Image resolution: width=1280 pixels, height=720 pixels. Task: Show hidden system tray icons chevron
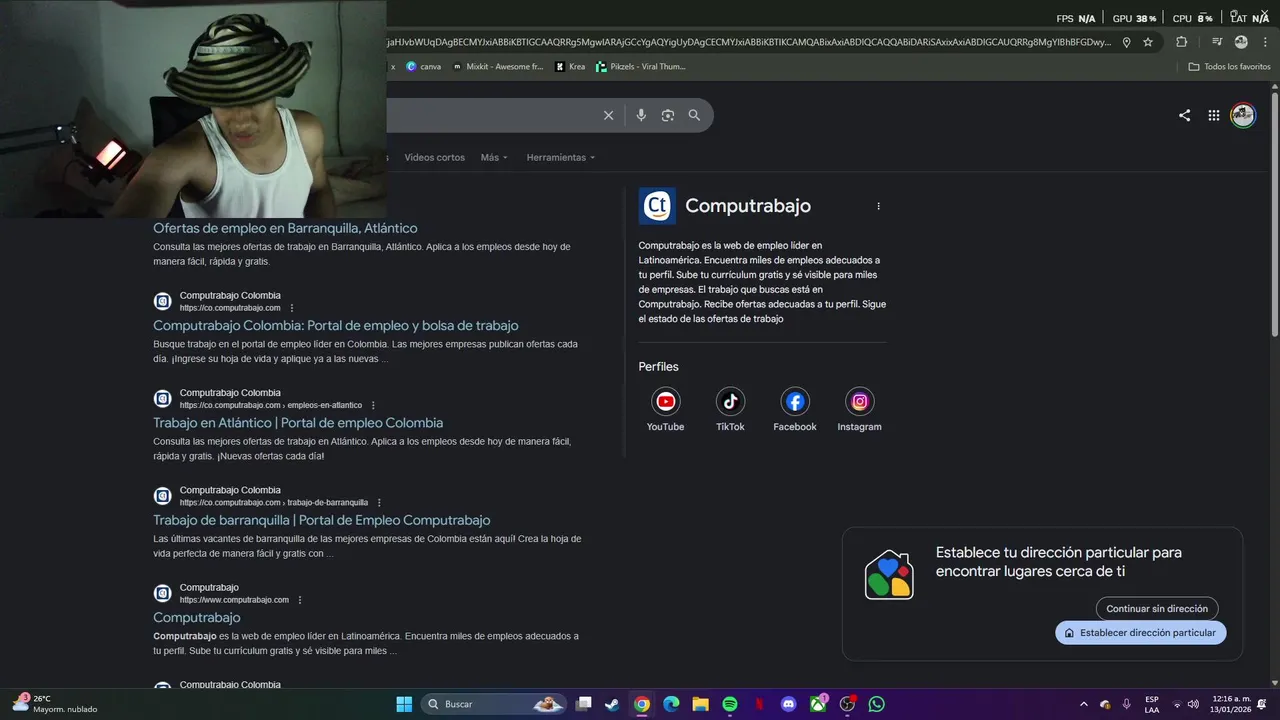(1083, 704)
